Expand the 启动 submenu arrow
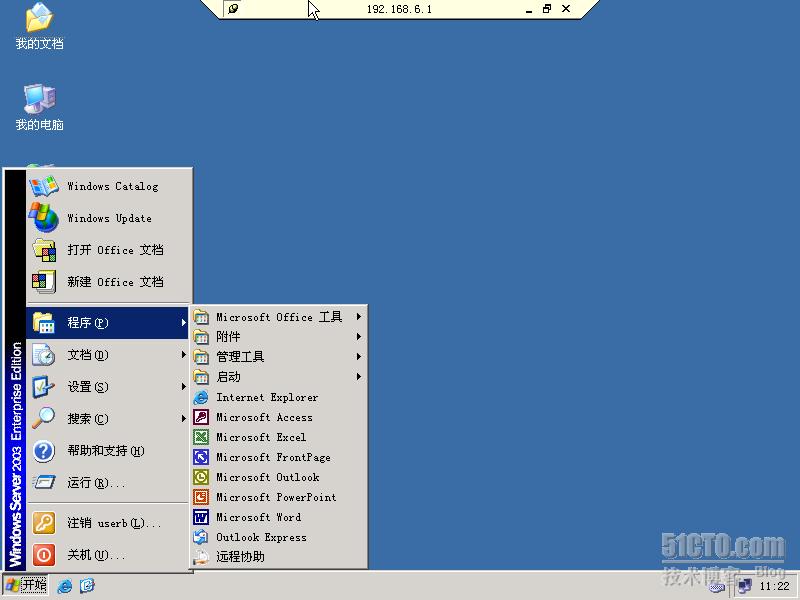800x600 pixels. (359, 377)
